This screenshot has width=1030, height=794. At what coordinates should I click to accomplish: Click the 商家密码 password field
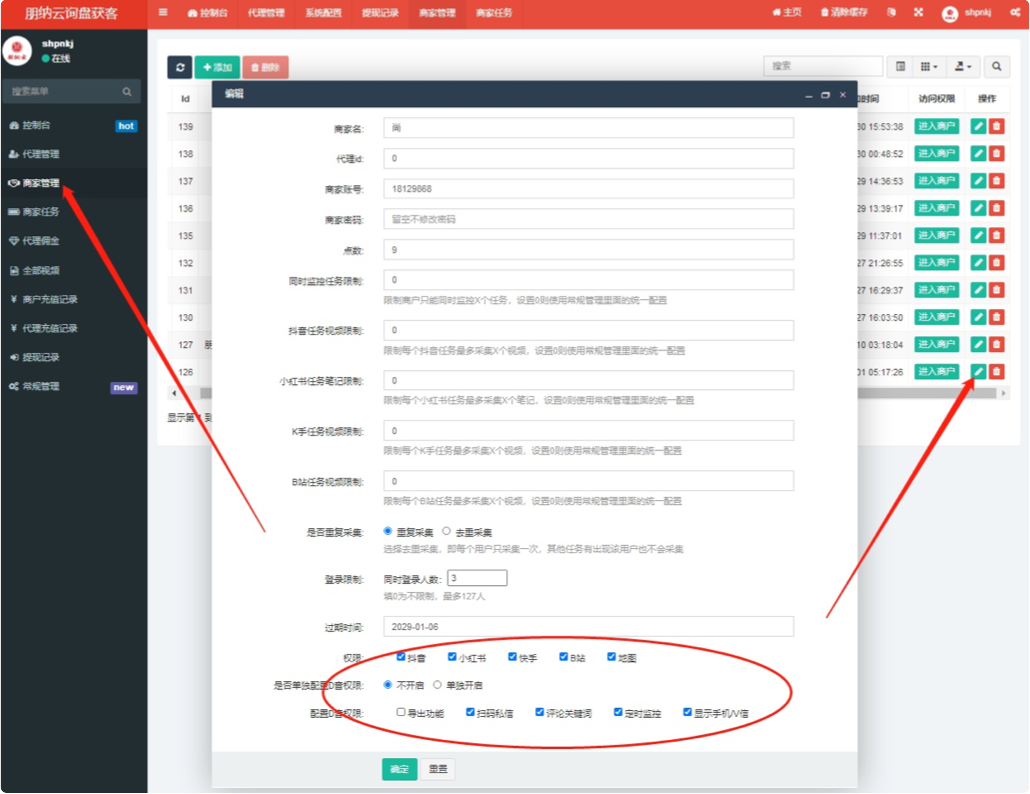[x=589, y=219]
